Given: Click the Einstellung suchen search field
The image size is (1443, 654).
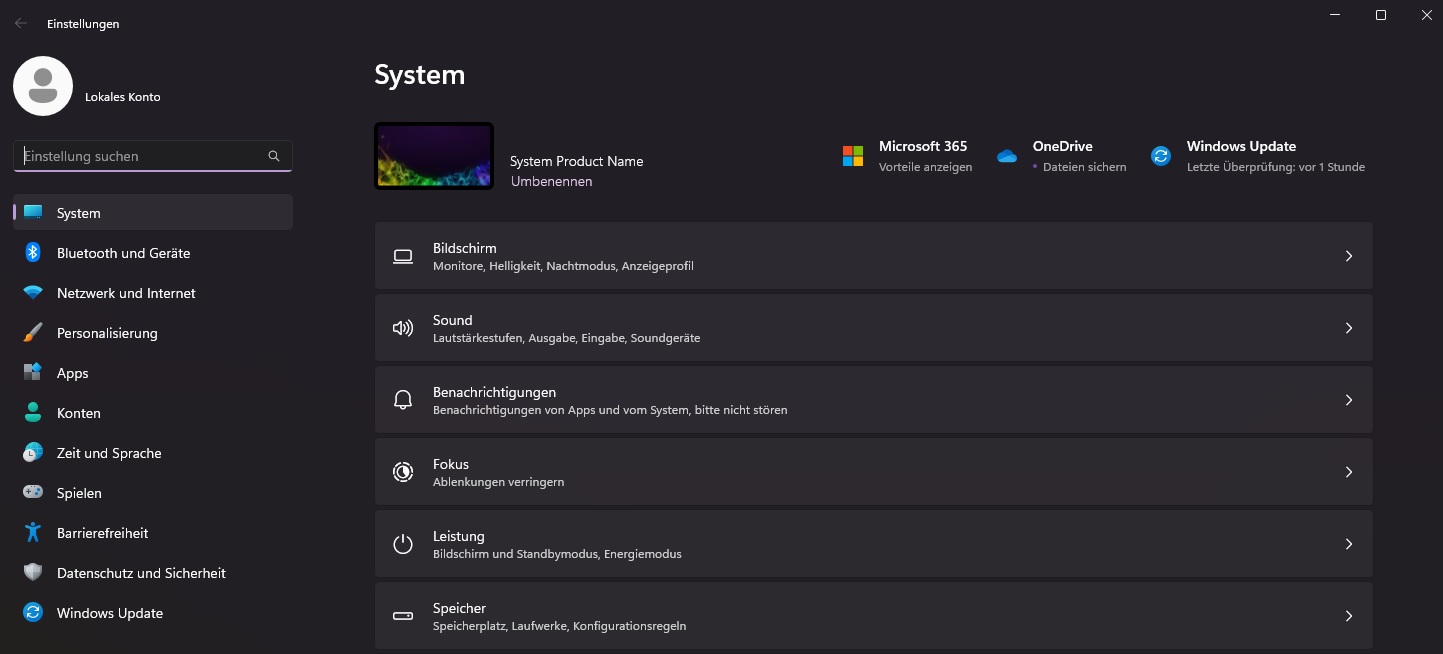Looking at the screenshot, I should 152,156.
